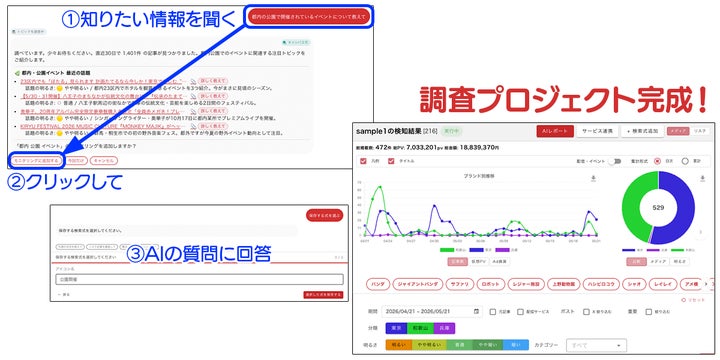Viewport: 720px width, 360px height.
Task: Filter by the purple 兵庫 category swatch
Action: tap(444, 328)
